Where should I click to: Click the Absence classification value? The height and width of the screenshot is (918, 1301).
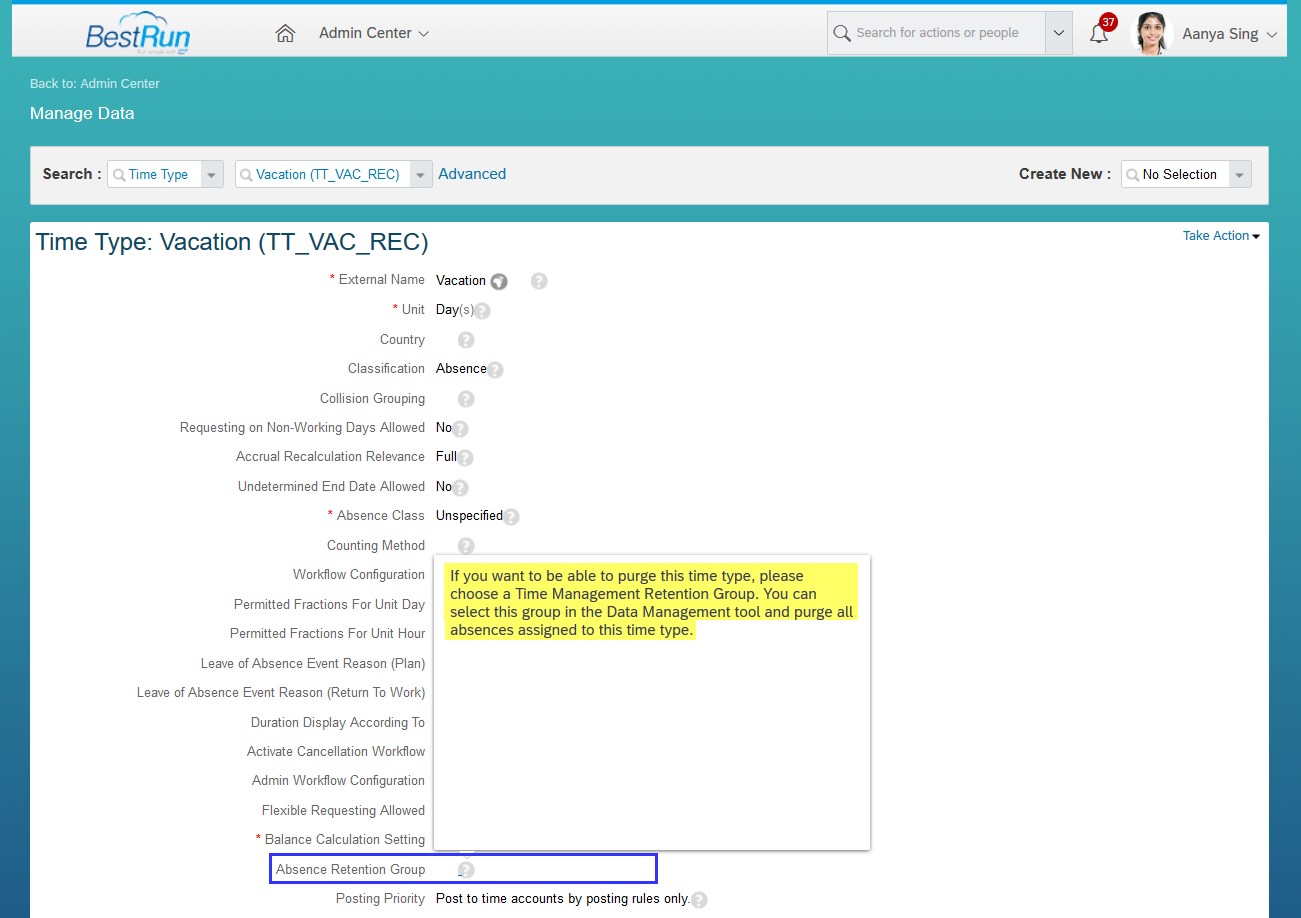tap(461, 369)
